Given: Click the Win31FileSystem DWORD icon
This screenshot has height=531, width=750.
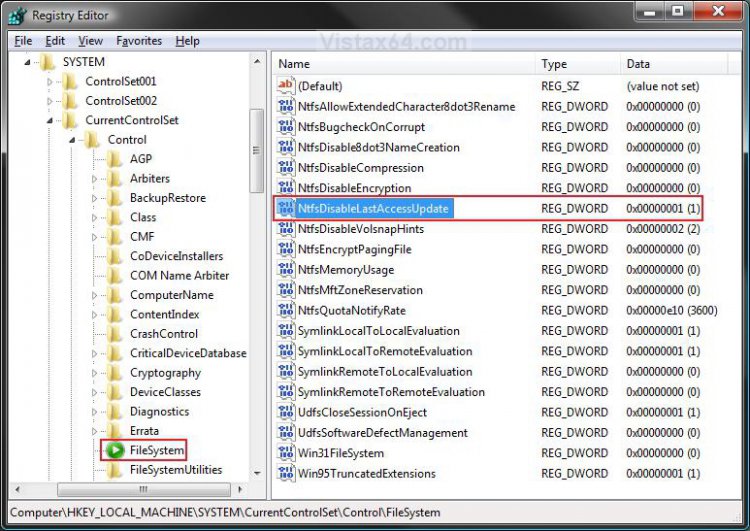Looking at the screenshot, I should click(x=285, y=453).
